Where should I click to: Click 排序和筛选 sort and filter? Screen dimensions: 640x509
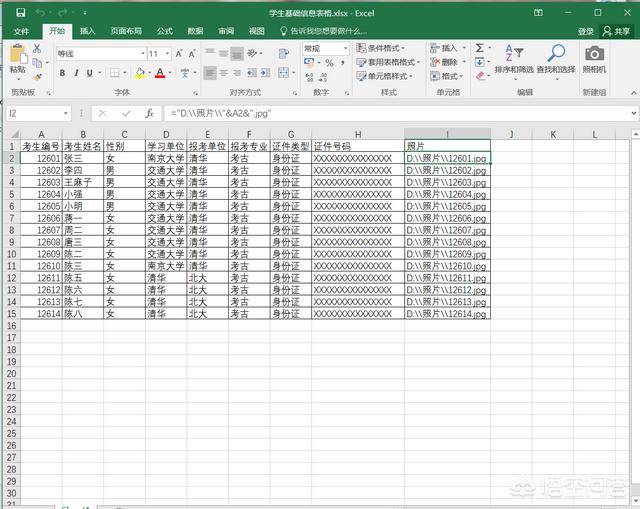pyautogui.click(x=514, y=60)
